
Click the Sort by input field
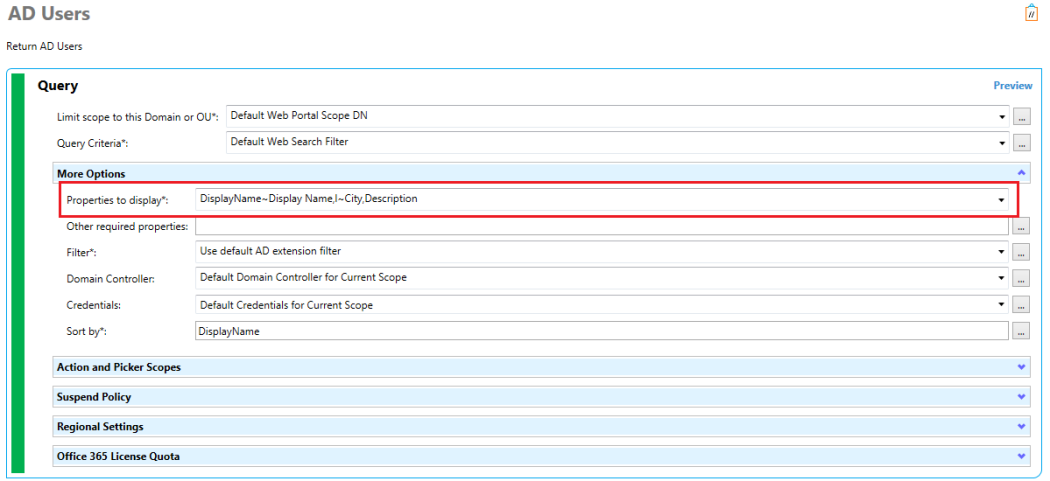(x=601, y=331)
